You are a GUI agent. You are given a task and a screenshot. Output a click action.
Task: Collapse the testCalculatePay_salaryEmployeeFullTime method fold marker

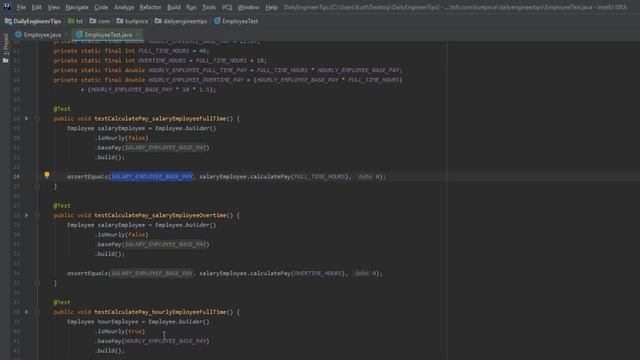pos(37,118)
